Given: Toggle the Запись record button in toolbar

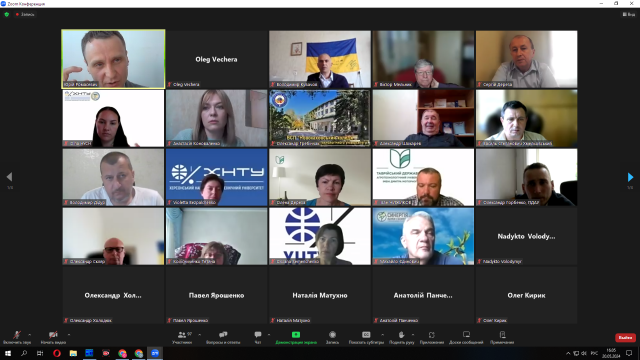Looking at the screenshot, I should 332,337.
